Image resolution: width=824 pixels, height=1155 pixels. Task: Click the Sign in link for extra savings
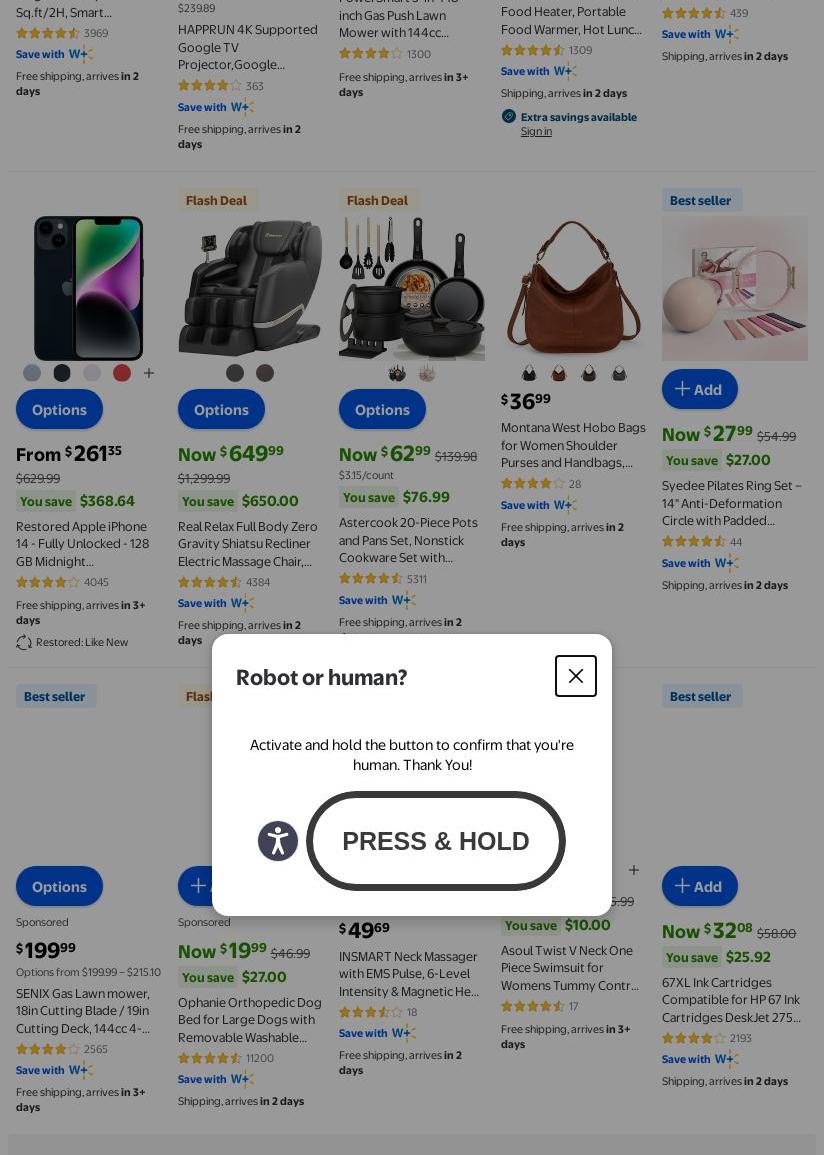pyautogui.click(x=536, y=131)
